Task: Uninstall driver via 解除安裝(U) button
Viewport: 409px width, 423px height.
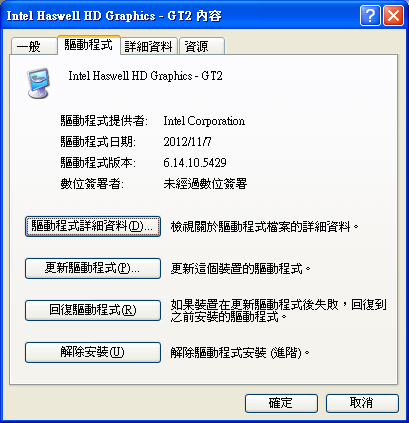Action: point(93,352)
